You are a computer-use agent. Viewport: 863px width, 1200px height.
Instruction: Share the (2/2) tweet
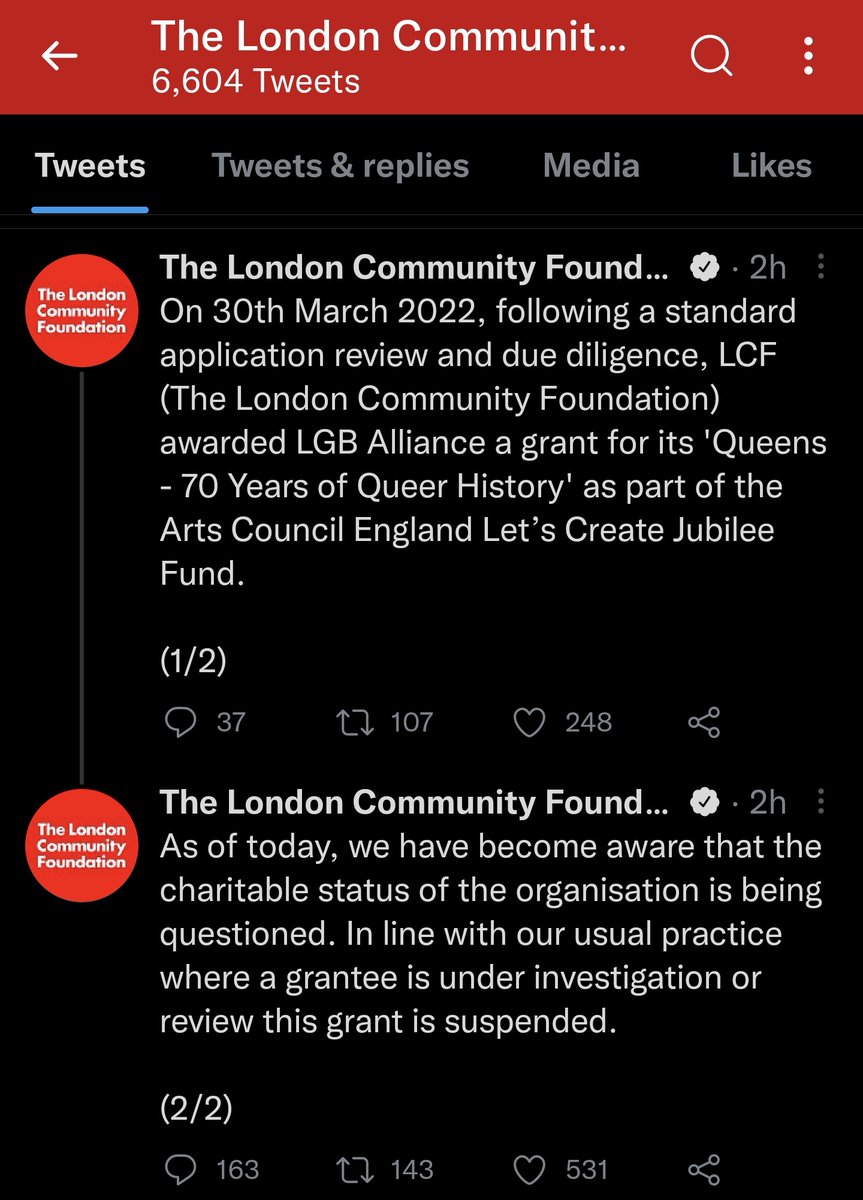pos(704,1169)
